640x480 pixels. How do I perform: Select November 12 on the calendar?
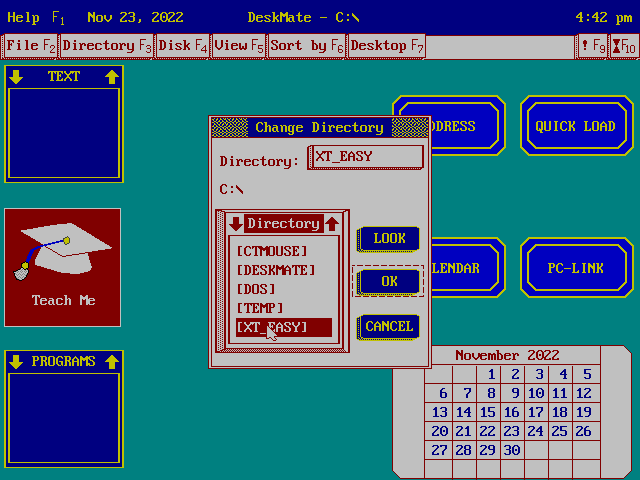click(x=584, y=393)
